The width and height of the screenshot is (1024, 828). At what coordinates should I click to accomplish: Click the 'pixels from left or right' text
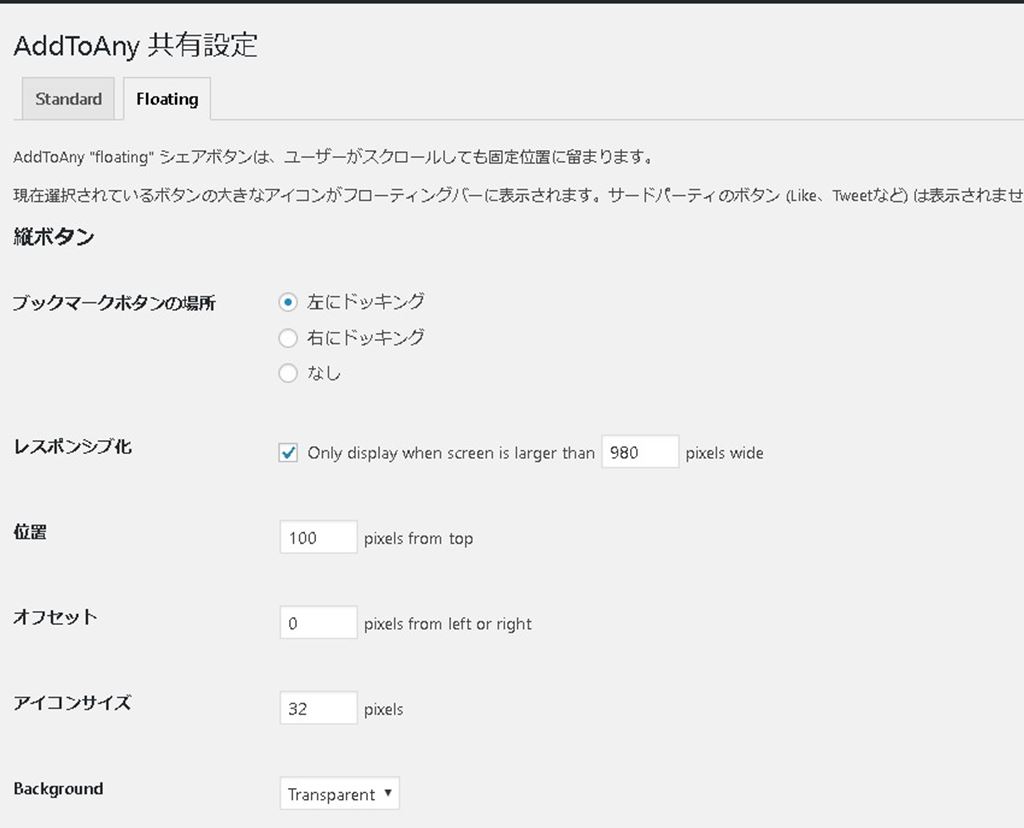pyautogui.click(x=447, y=624)
